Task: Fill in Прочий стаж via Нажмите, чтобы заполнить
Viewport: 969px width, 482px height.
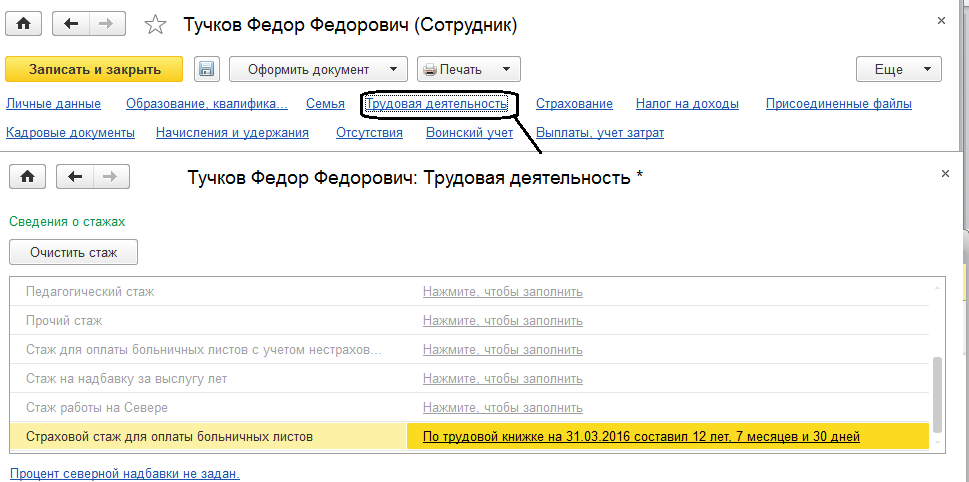Action: (502, 321)
